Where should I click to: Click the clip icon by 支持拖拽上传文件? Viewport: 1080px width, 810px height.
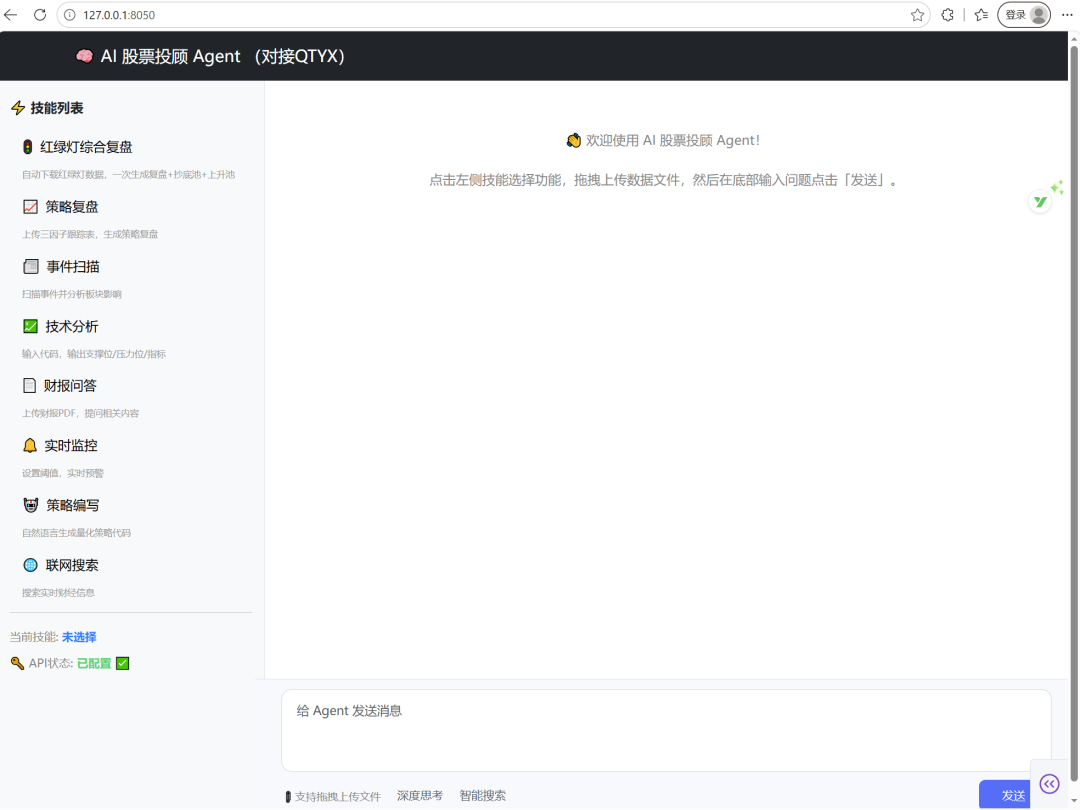(288, 796)
